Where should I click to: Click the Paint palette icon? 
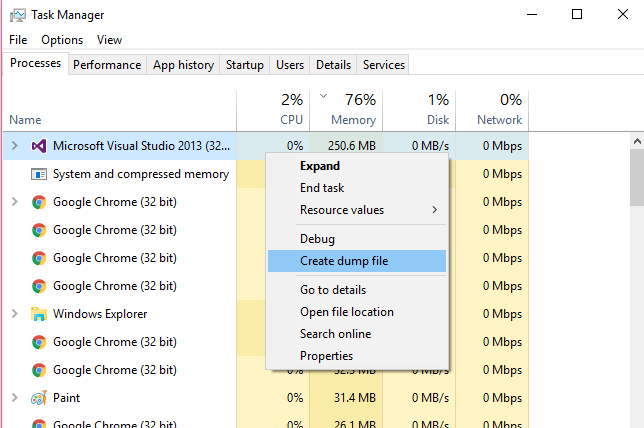point(39,398)
